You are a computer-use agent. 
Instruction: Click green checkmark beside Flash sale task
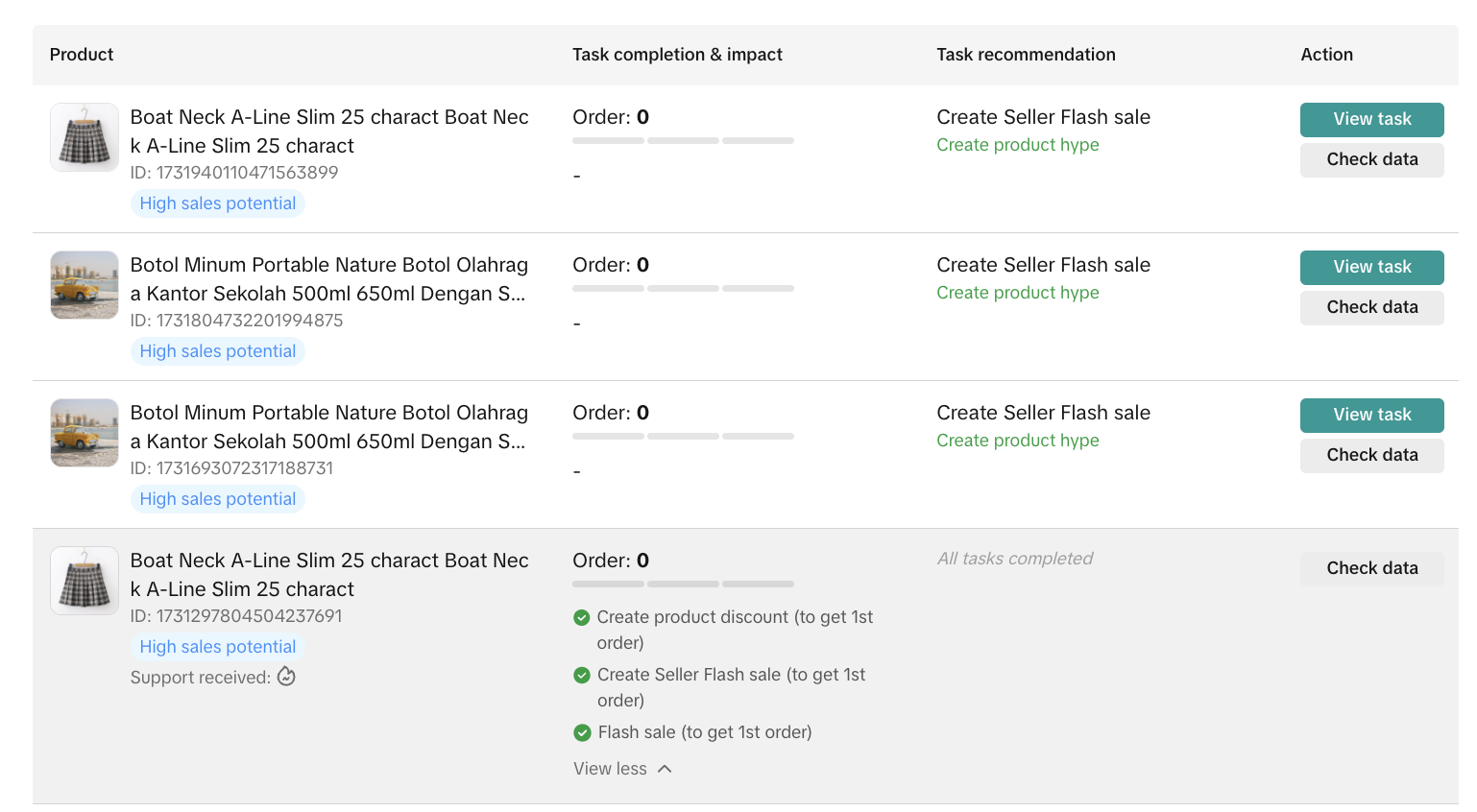pyautogui.click(x=582, y=733)
